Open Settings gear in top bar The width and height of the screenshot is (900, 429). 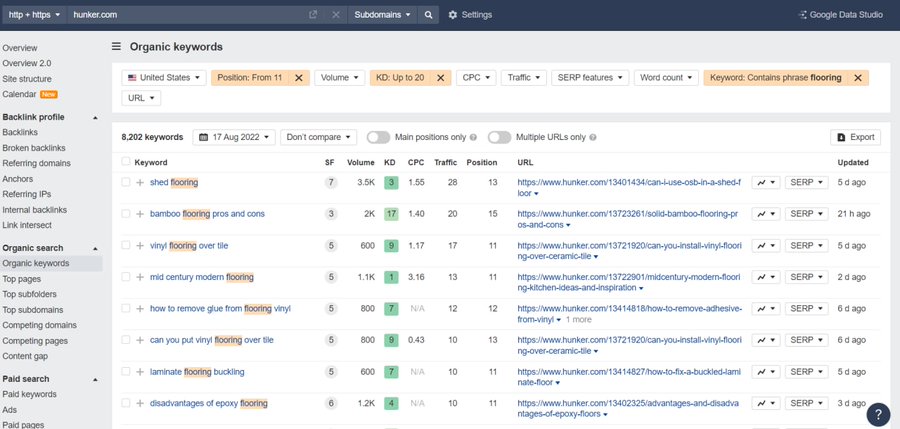pos(470,15)
